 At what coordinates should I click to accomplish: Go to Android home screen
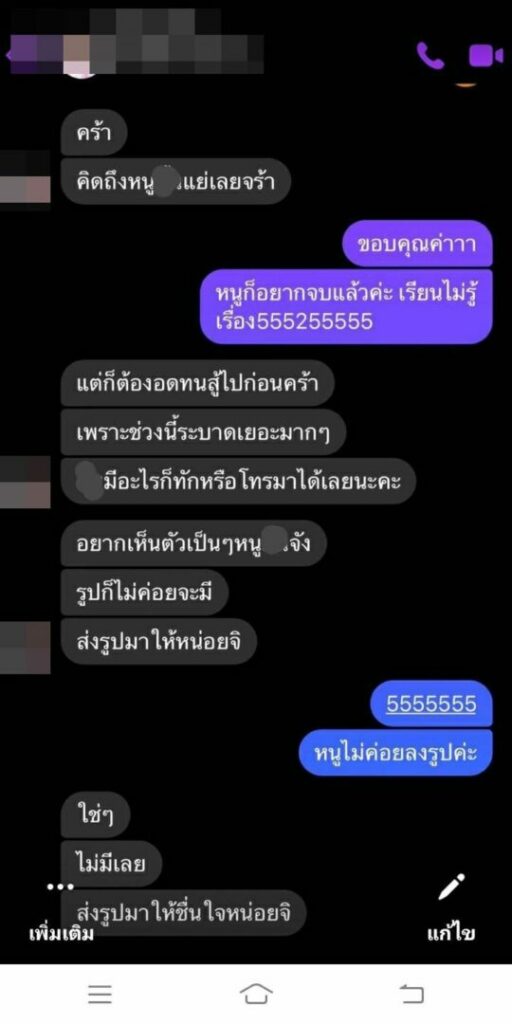[256, 994]
